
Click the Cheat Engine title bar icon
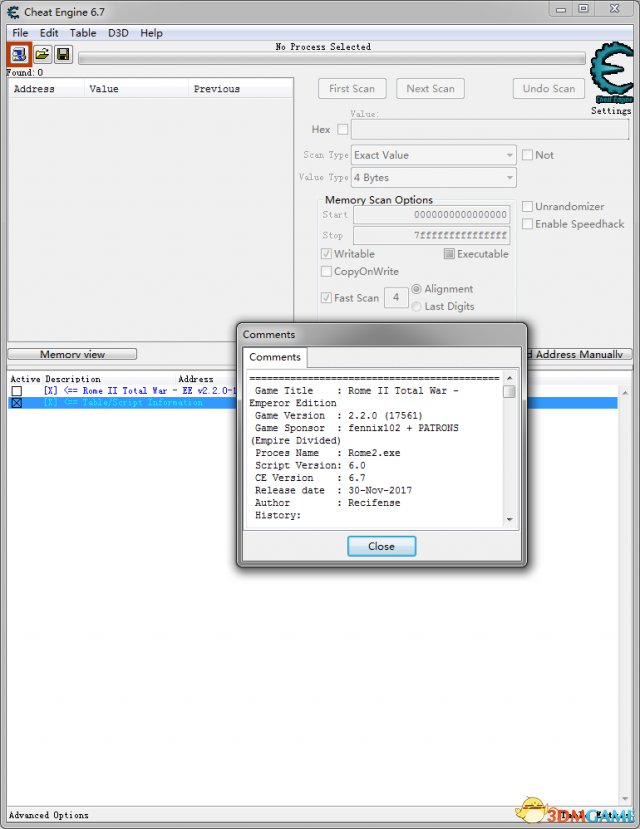coord(13,12)
